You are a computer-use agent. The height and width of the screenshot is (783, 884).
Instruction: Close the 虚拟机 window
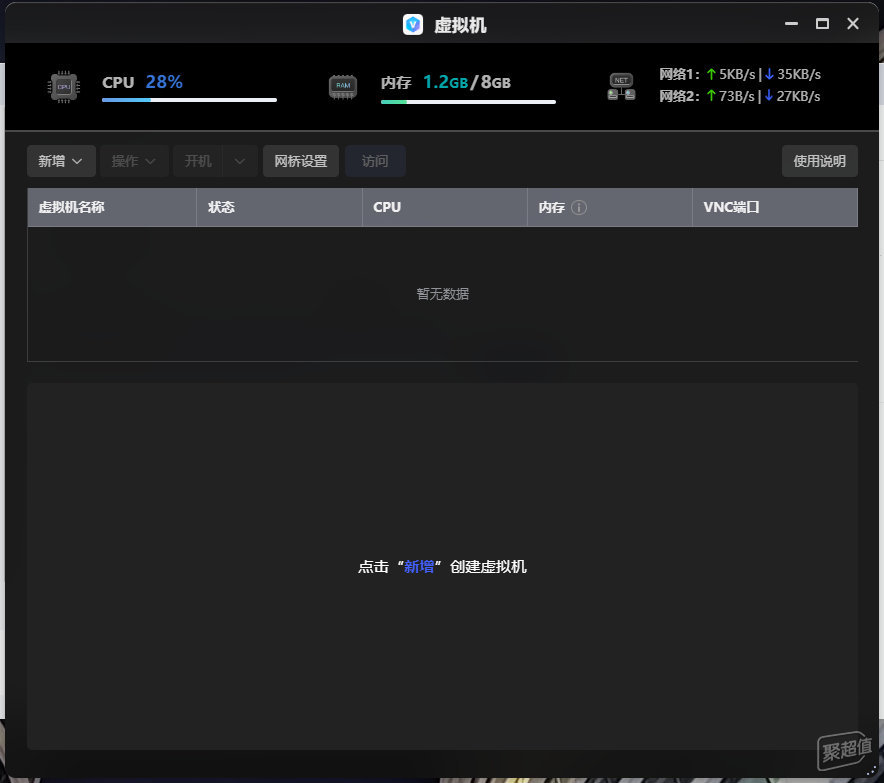click(853, 24)
